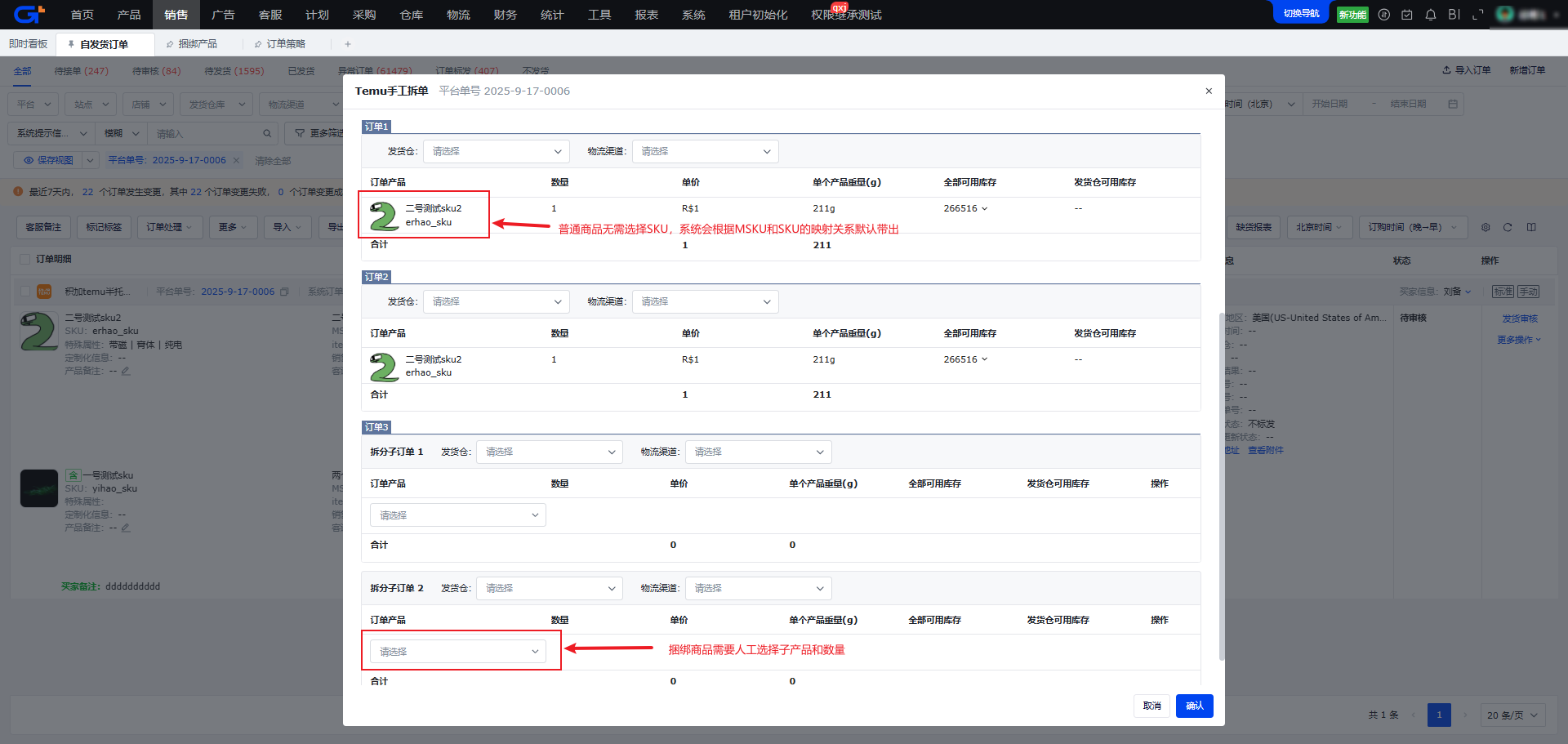Image resolution: width=1568 pixels, height=744 pixels.
Task: Toggle fullscreen mode icon
Action: pyautogui.click(x=1477, y=15)
